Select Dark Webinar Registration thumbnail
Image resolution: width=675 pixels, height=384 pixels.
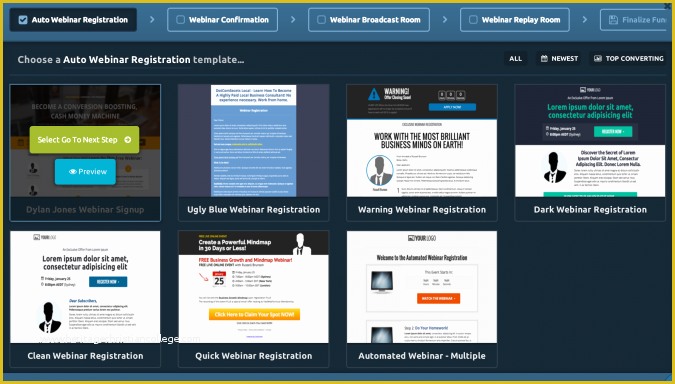point(590,141)
